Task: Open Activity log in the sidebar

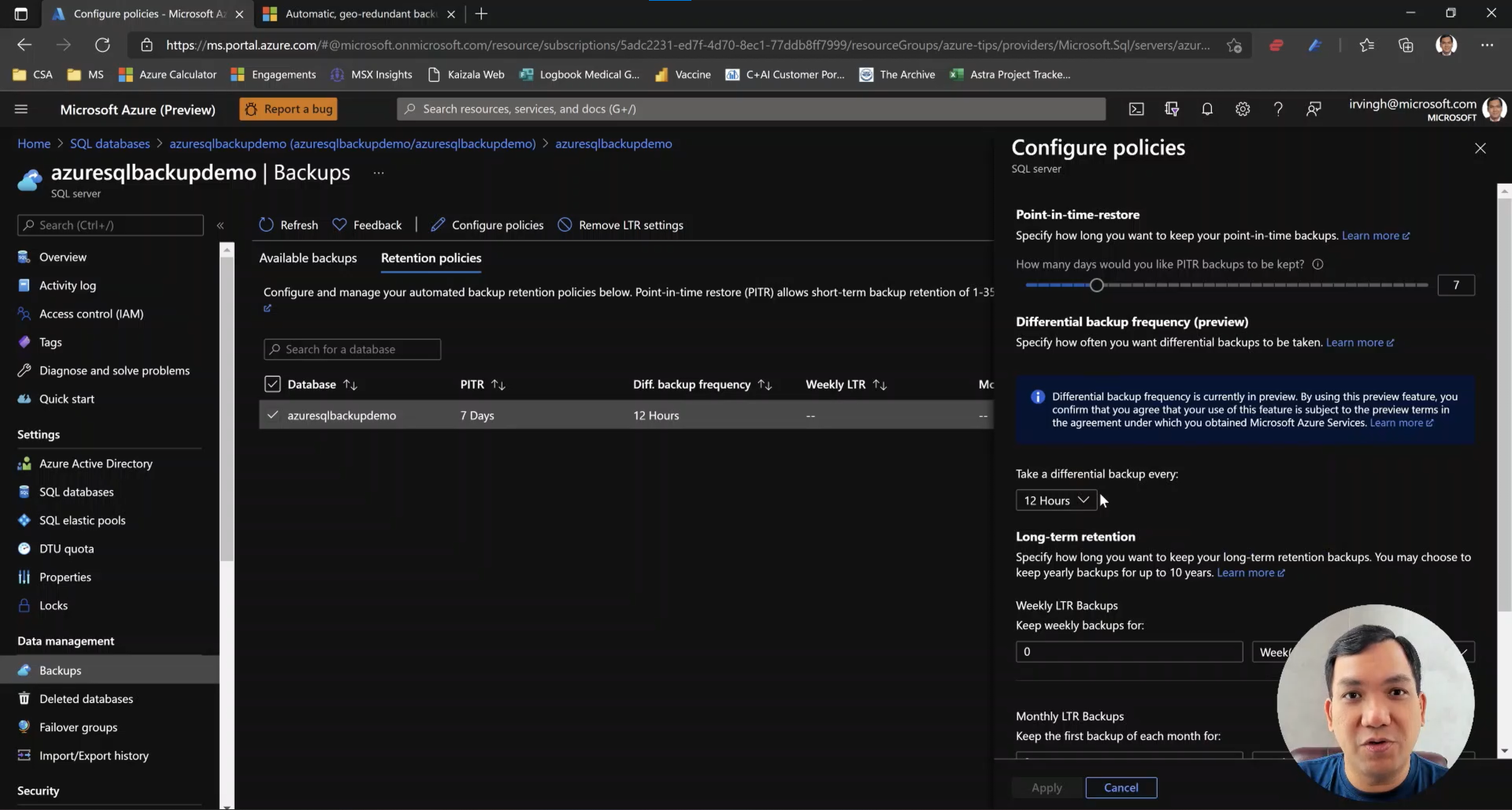Action: (x=67, y=284)
